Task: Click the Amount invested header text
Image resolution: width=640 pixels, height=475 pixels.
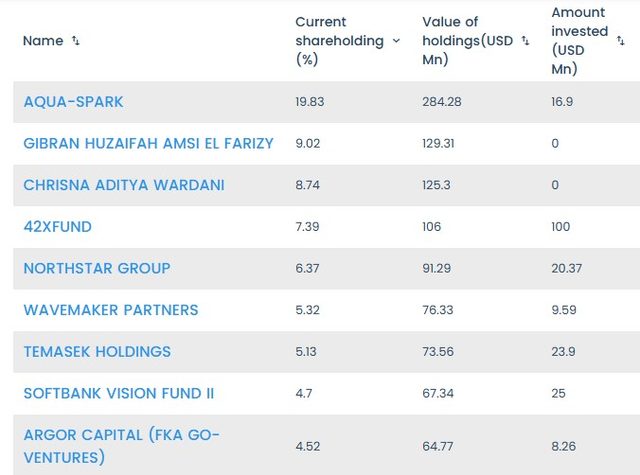Action: 579,41
